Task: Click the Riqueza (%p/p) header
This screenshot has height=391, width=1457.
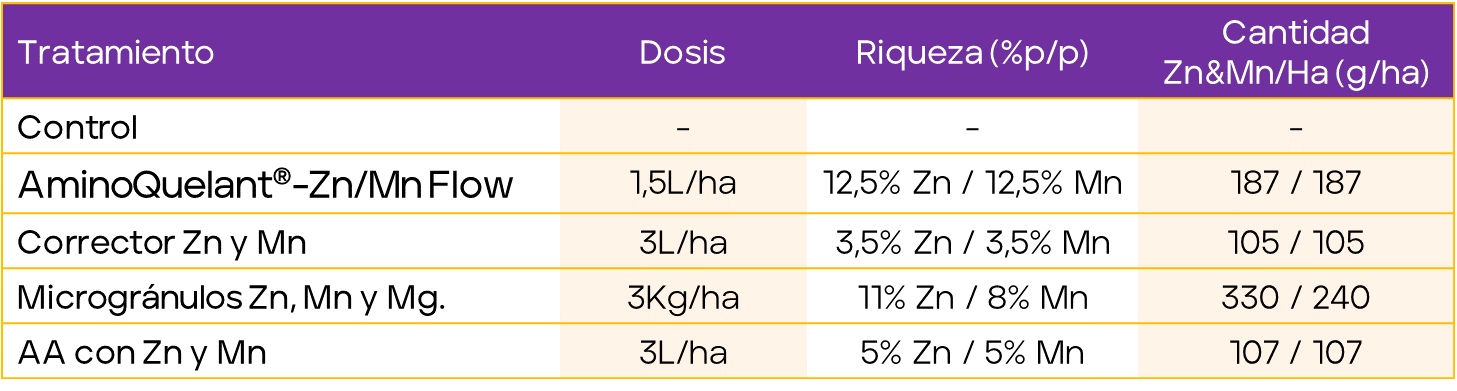Action: point(972,53)
